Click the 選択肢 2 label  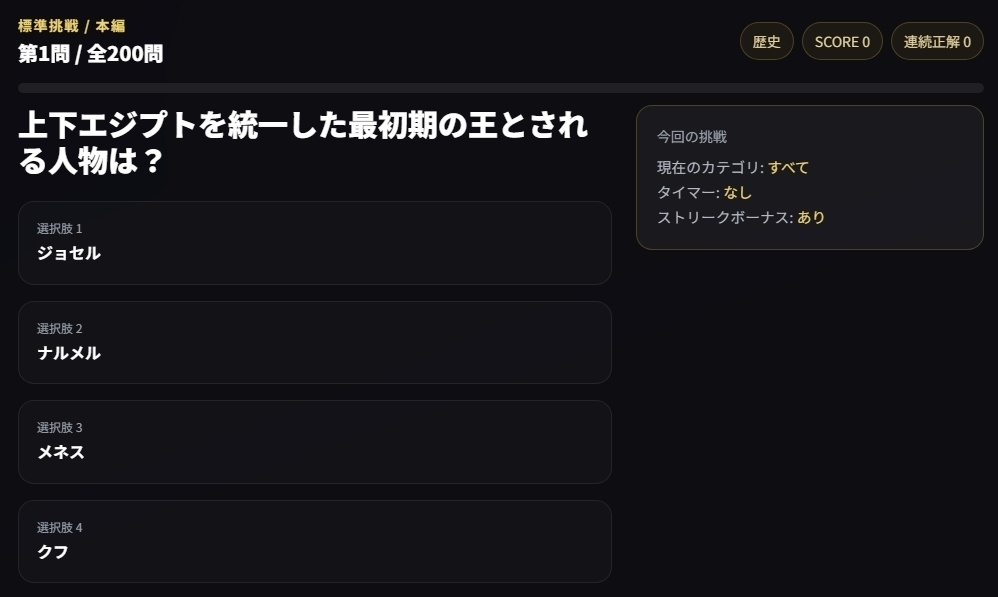point(60,328)
